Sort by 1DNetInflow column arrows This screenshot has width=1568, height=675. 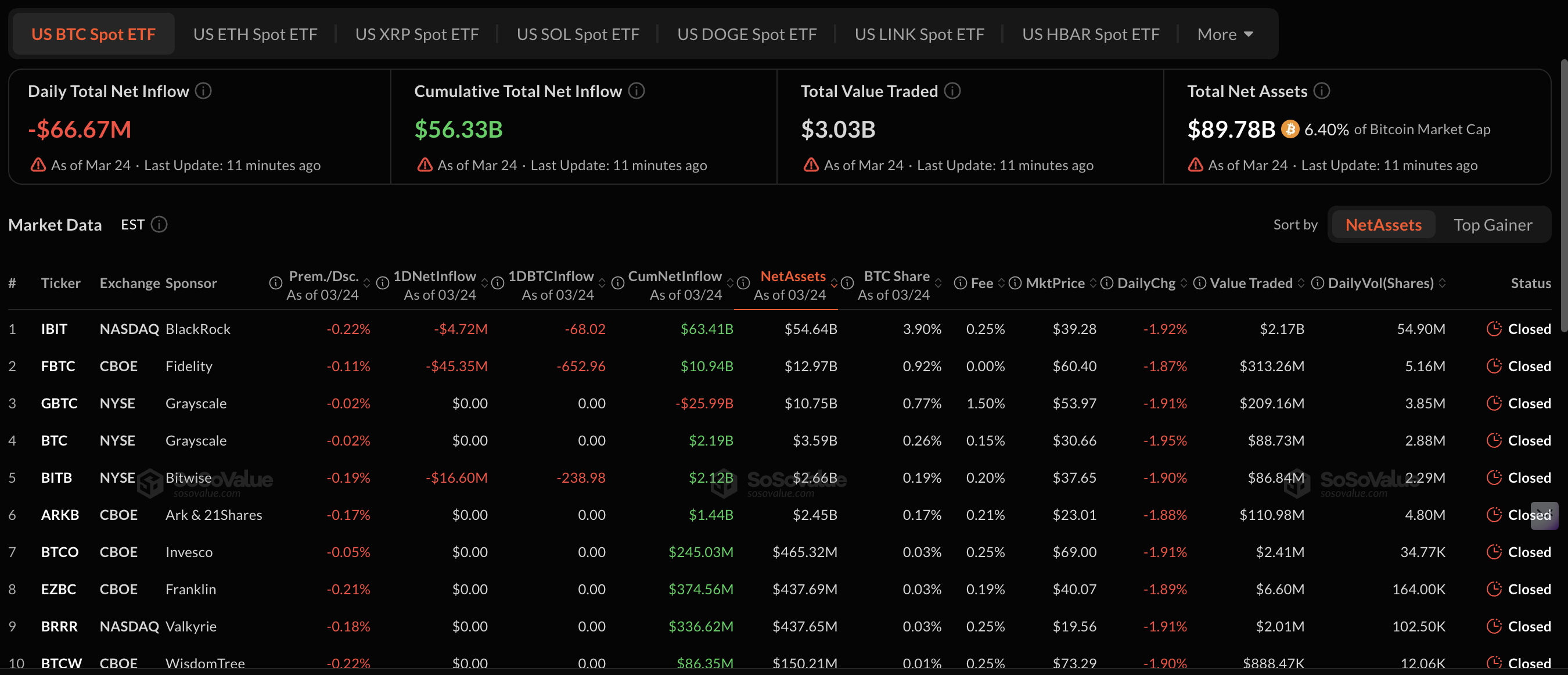tap(484, 283)
